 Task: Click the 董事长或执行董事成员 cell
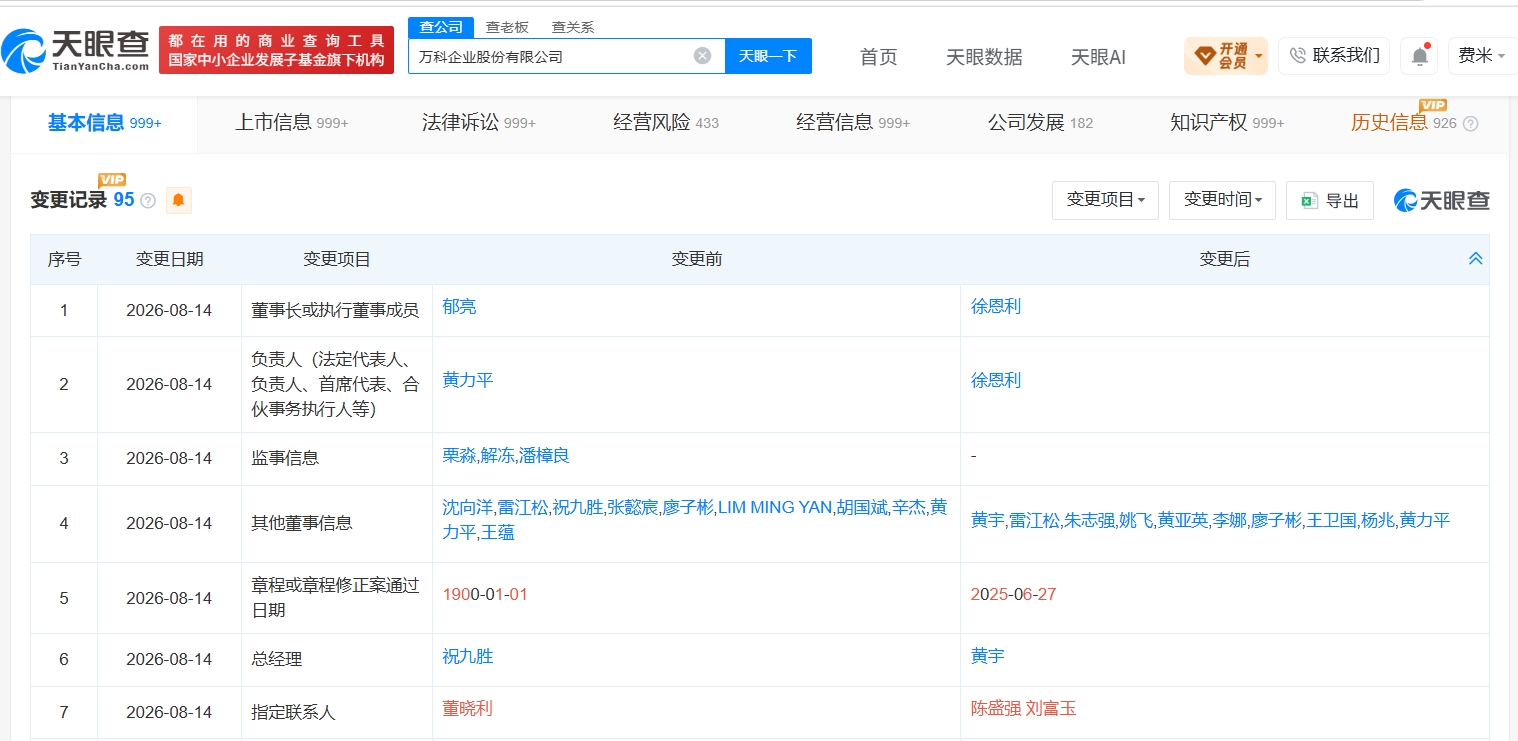tap(337, 311)
